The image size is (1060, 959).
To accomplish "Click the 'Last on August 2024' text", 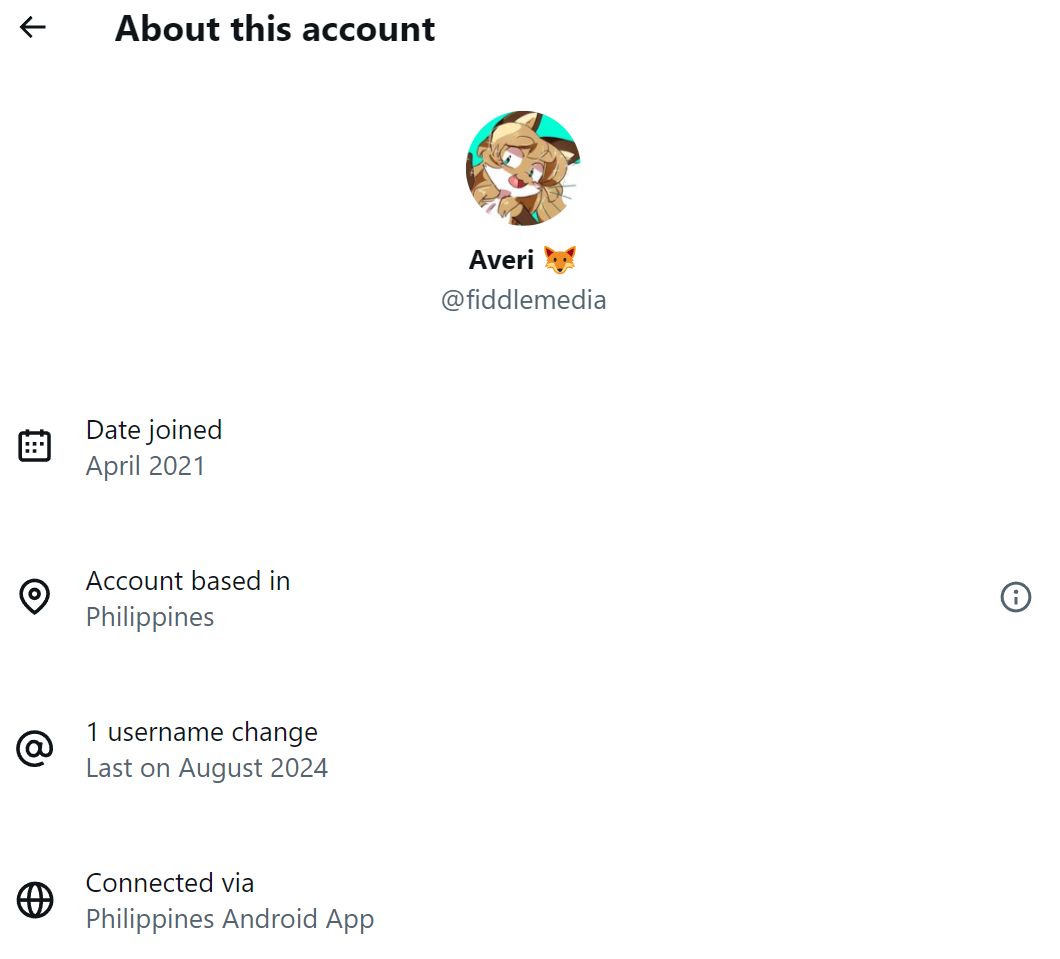I will (207, 768).
